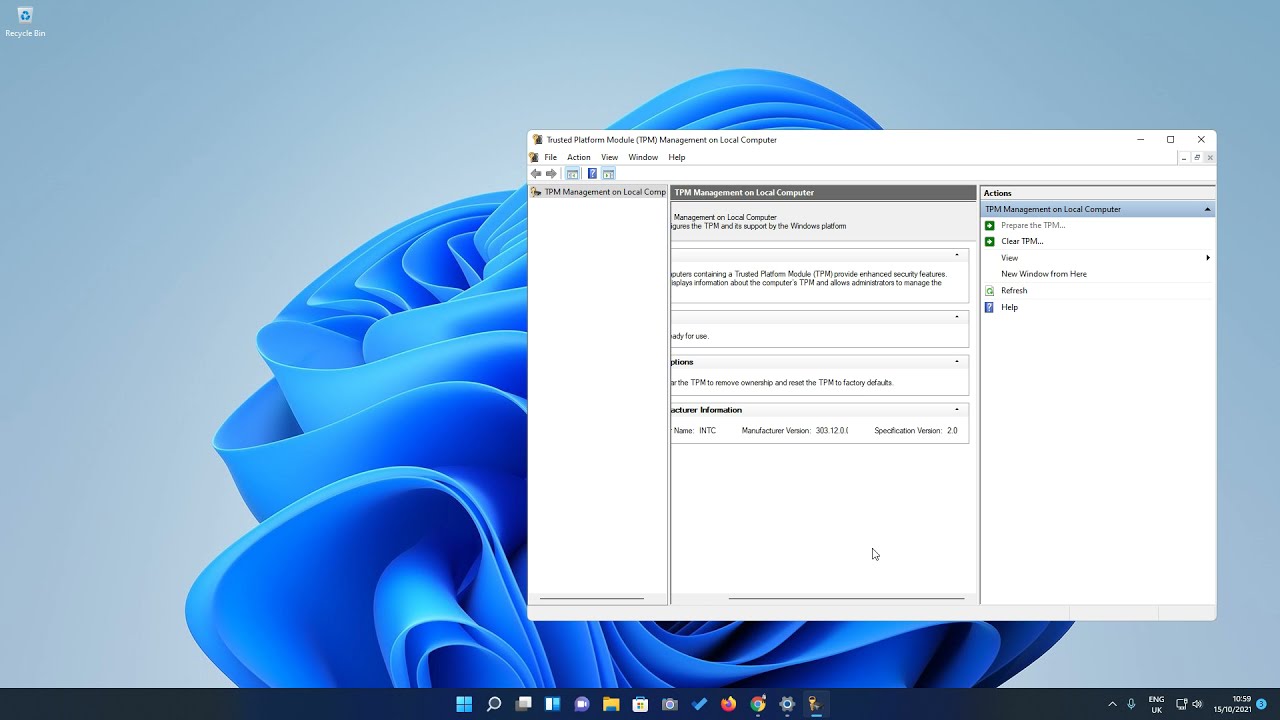Click Prepare the TPM... in the Actions pane
Screen dimensions: 1280x720
coord(1033,225)
